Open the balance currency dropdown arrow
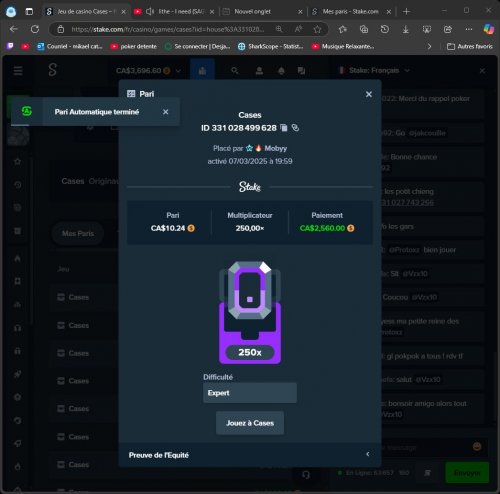The image size is (500, 494). [178, 71]
